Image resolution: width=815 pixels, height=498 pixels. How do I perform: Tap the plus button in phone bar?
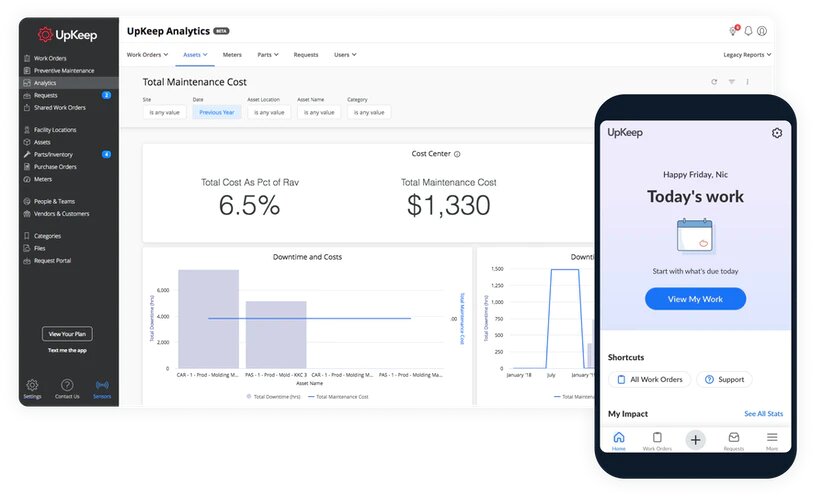point(695,440)
